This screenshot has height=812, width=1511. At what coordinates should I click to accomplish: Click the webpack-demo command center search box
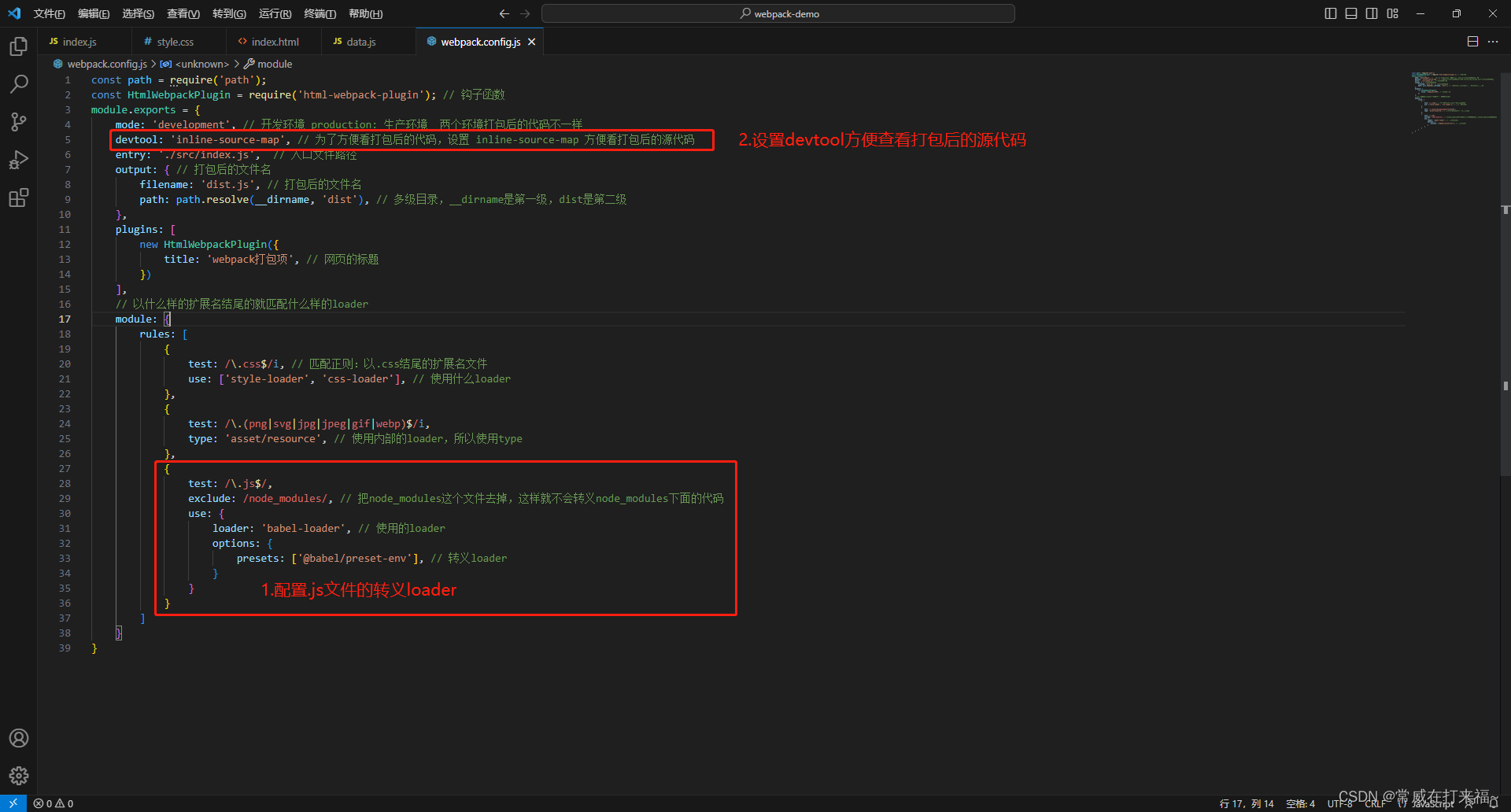click(778, 13)
